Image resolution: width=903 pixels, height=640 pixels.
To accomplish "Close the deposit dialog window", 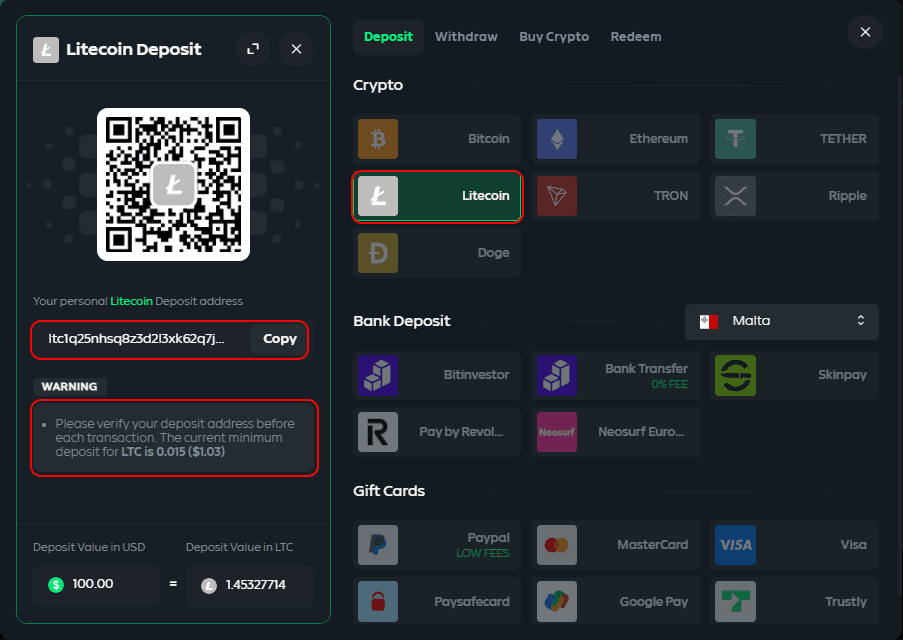I will [865, 32].
